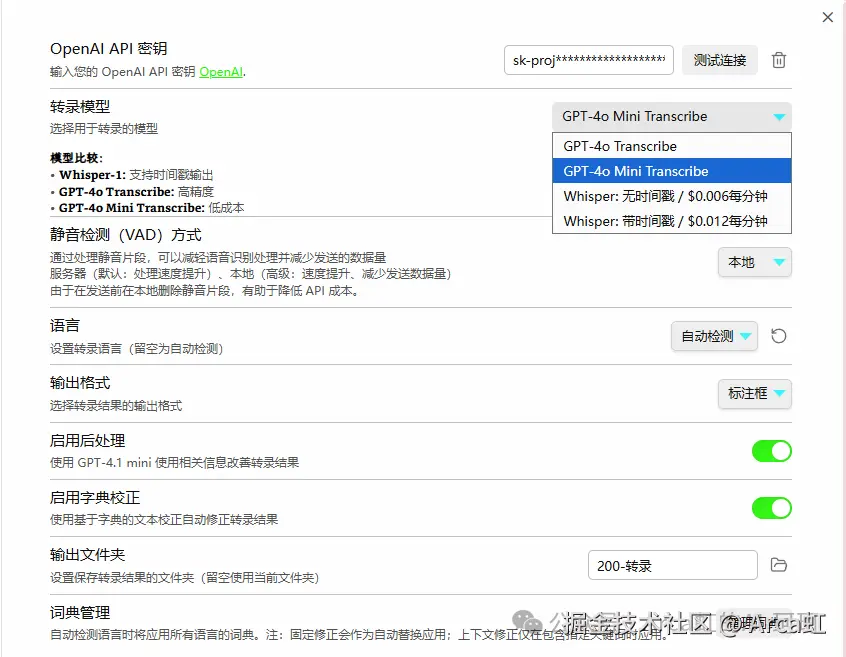Open the OpenAI link under API key
The height and width of the screenshot is (657, 846).
(221, 72)
